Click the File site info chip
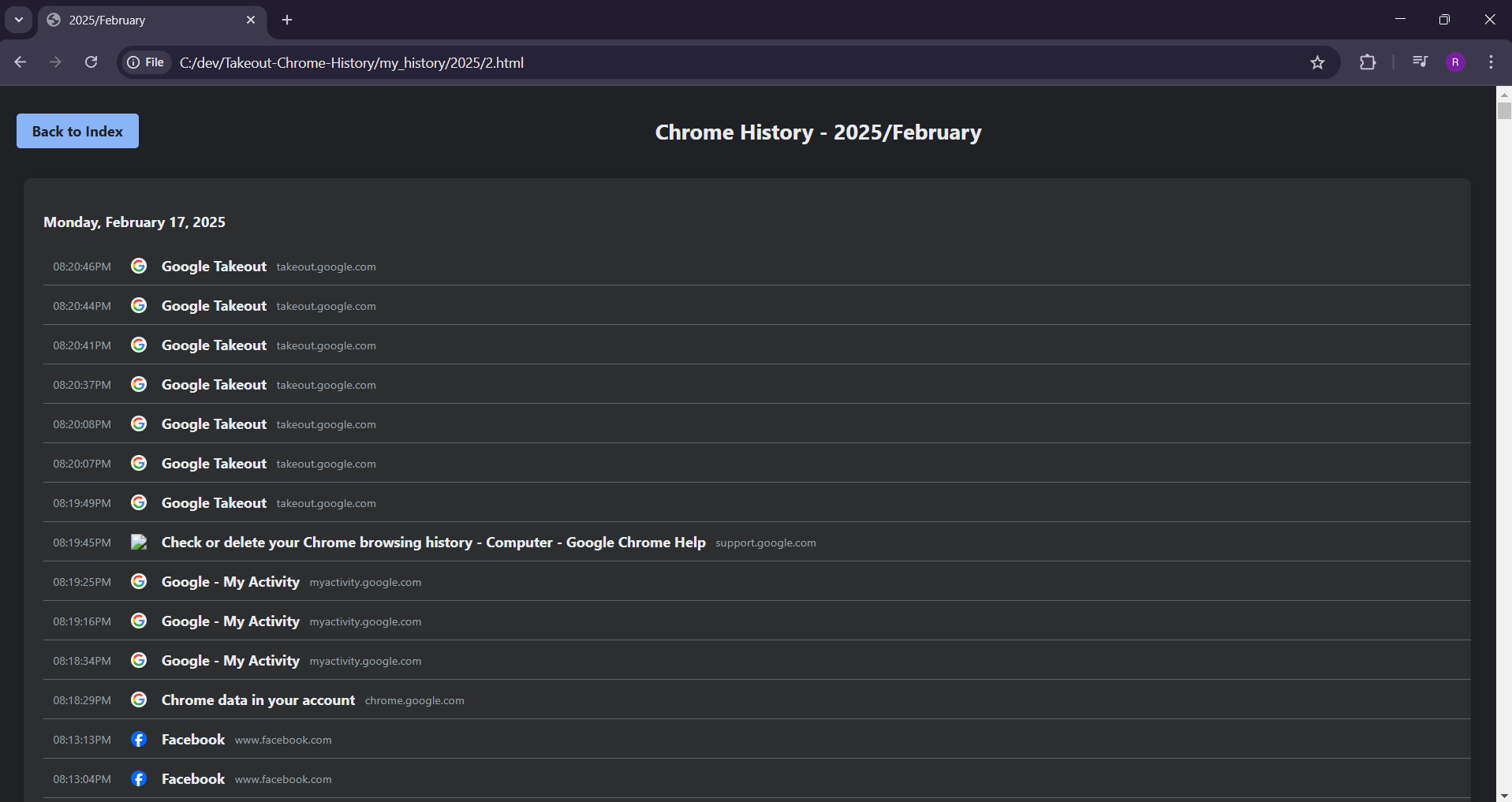Screen dimensions: 1512x802 (146, 62)
